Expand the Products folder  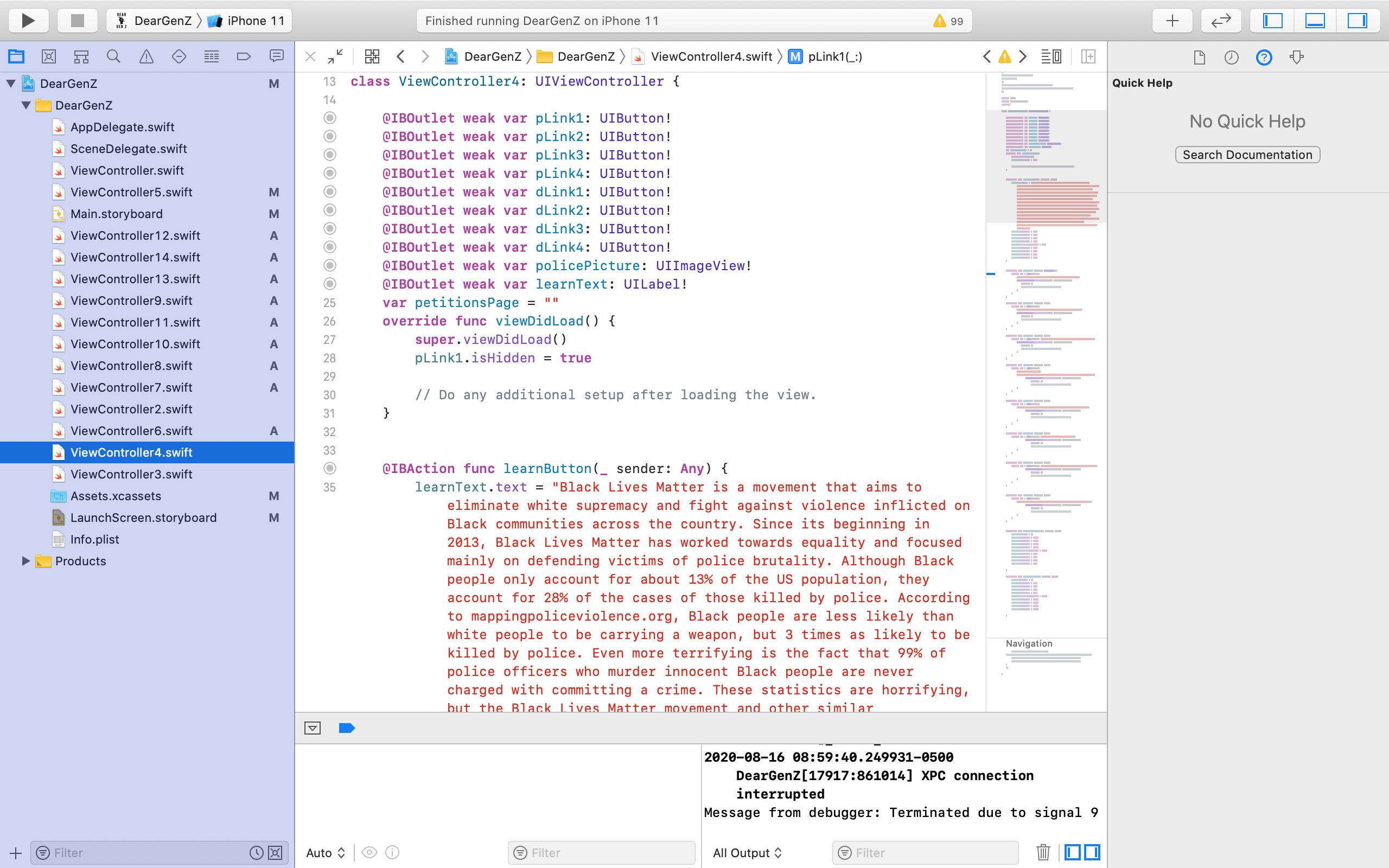(26, 561)
